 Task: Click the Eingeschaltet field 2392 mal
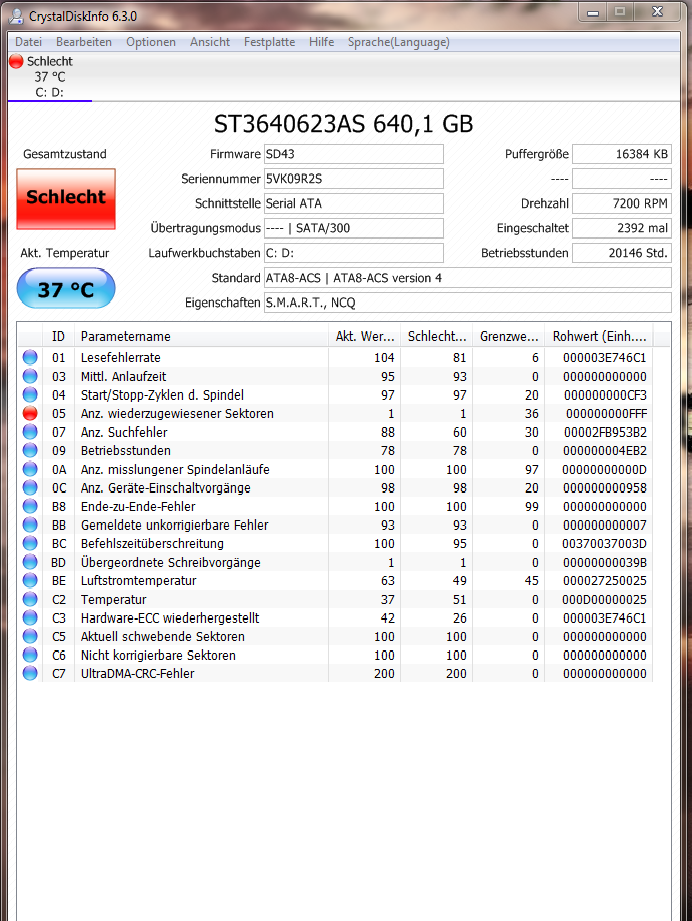[x=622, y=228]
